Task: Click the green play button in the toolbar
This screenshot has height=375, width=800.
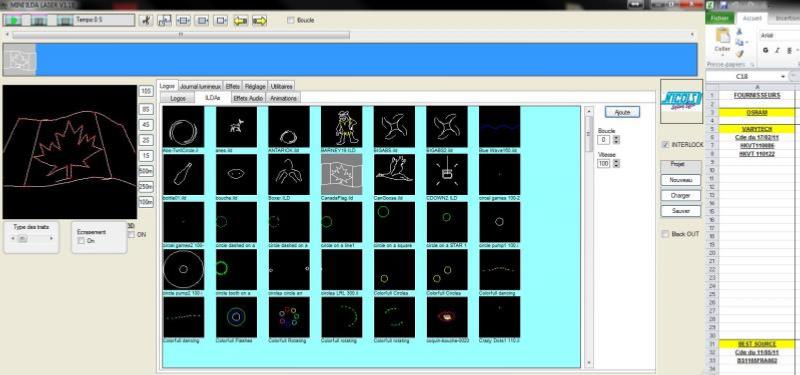Action: [x=13, y=20]
